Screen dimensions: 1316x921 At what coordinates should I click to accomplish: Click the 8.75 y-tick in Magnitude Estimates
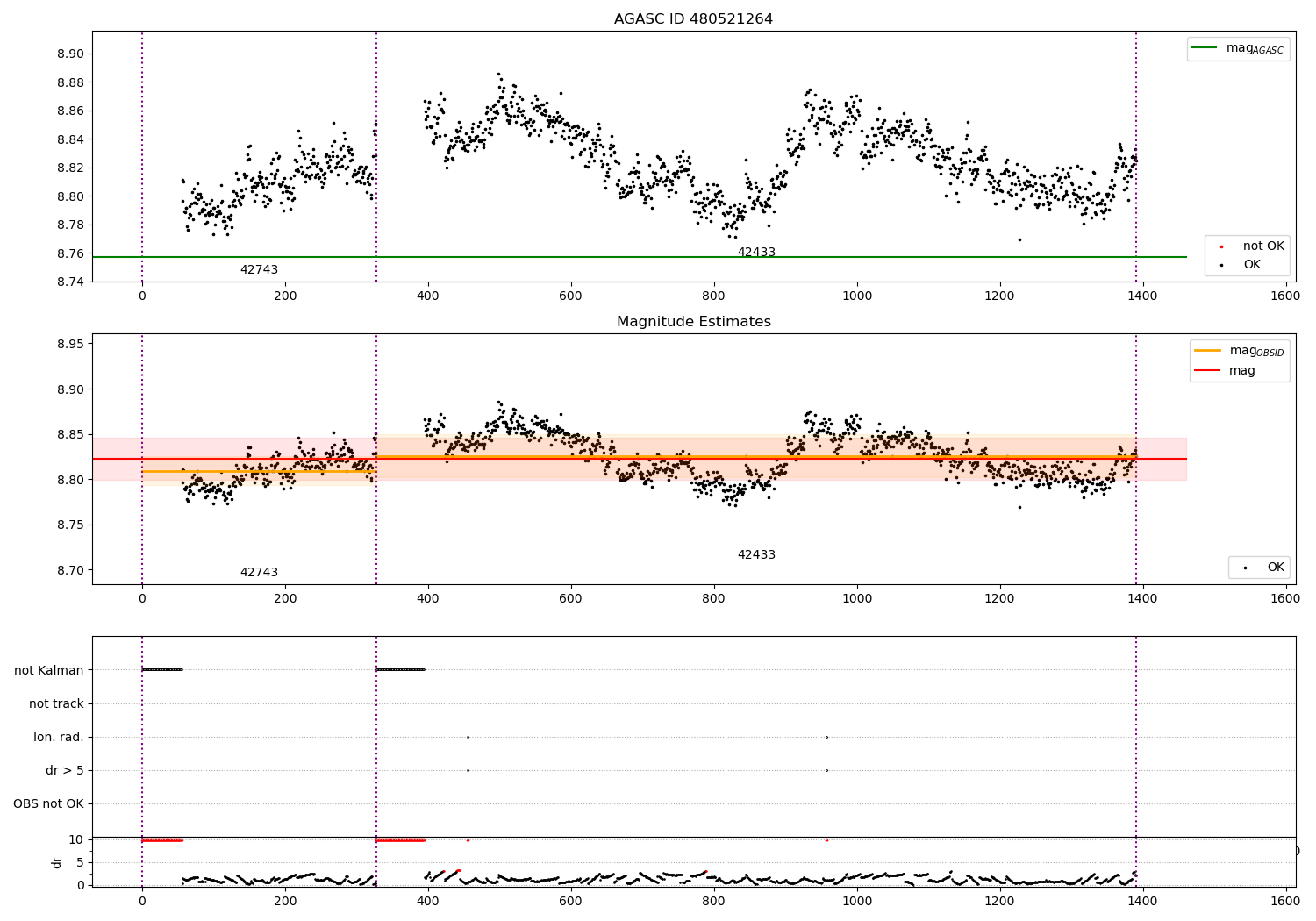69,525
